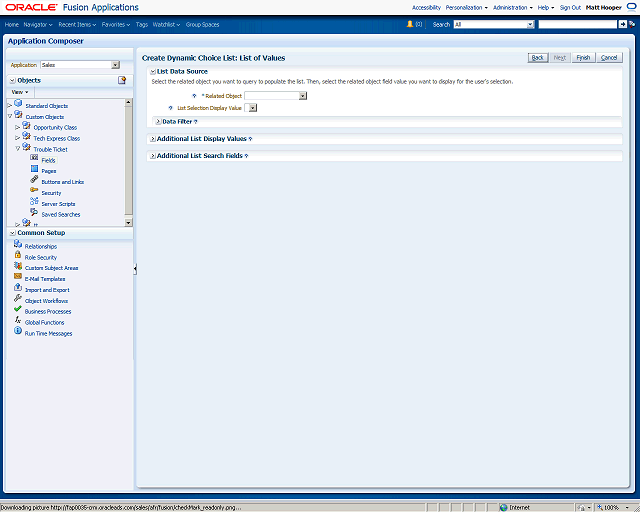Image resolution: width=640 pixels, height=512 pixels.
Task: Click the Buttons and Links icon
Action: (x=34, y=180)
